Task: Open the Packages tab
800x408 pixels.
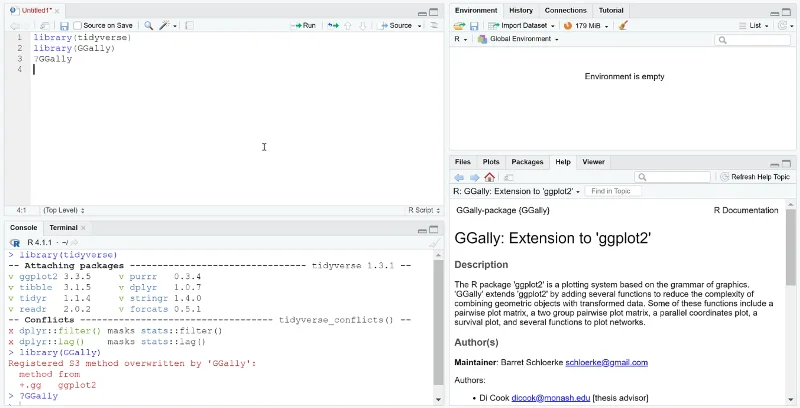Action: (x=527, y=162)
